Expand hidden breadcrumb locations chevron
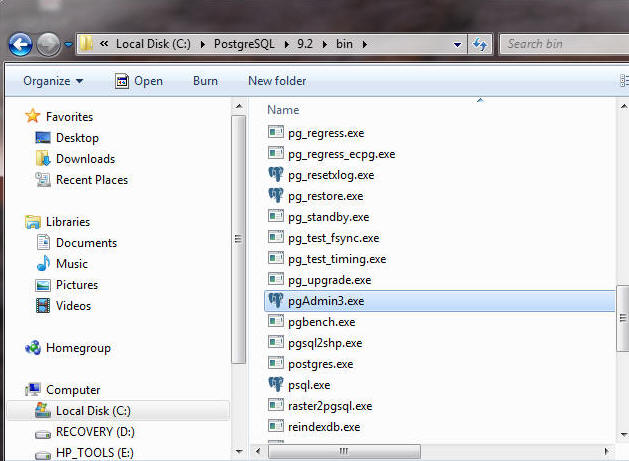 (x=104, y=43)
